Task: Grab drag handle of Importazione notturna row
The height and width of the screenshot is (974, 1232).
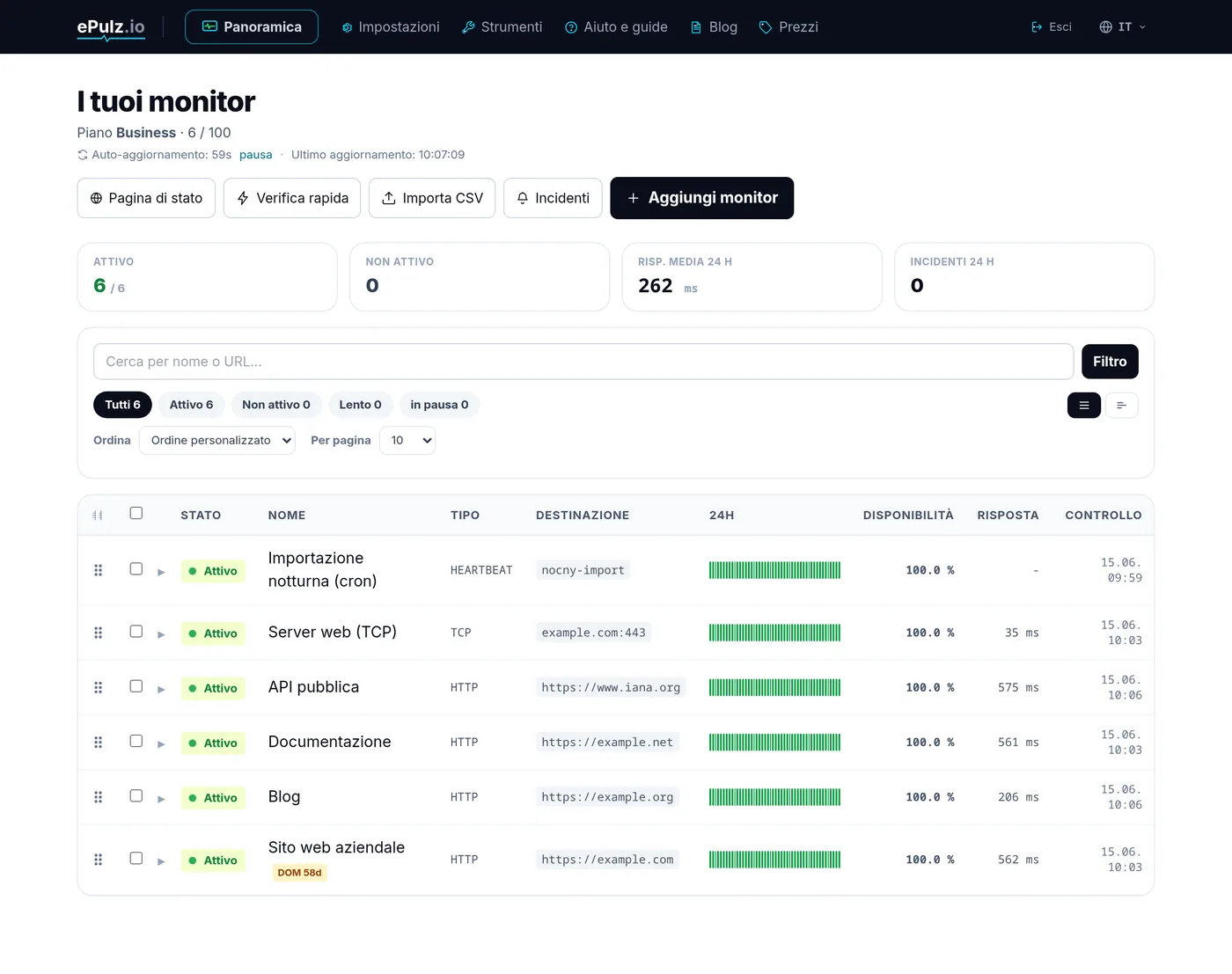Action: [x=99, y=570]
